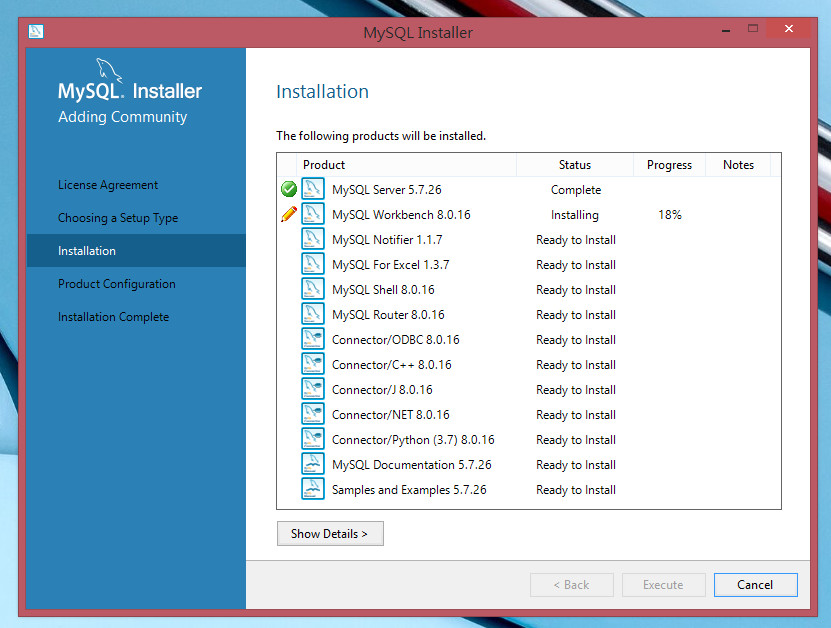Click the MySQL For Excel 1.3.7 icon
Image resolution: width=831 pixels, height=628 pixels.
[x=313, y=264]
